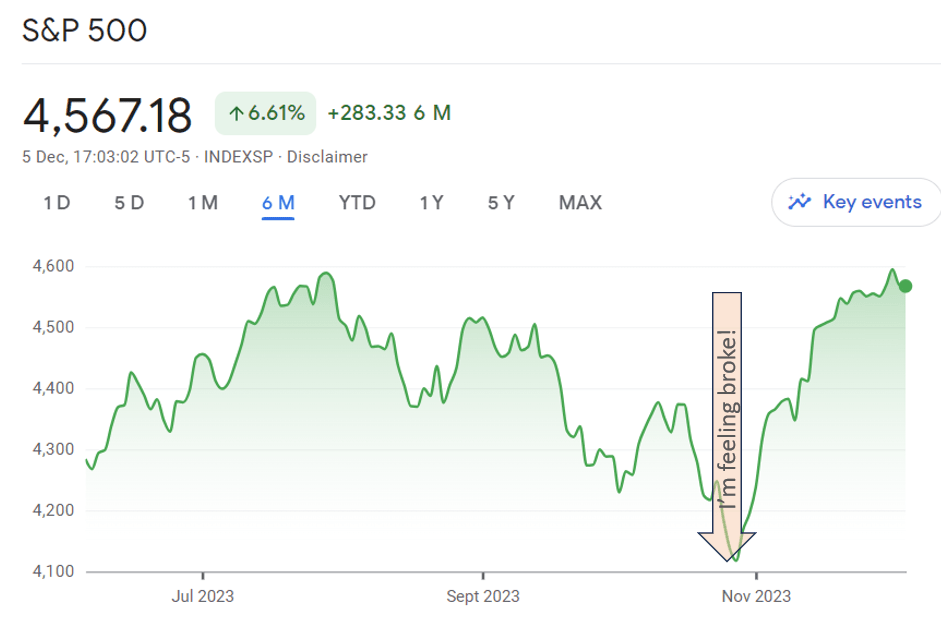Open the Disclaimer link
Image resolution: width=941 pixels, height=621 pixels.
pos(327,157)
